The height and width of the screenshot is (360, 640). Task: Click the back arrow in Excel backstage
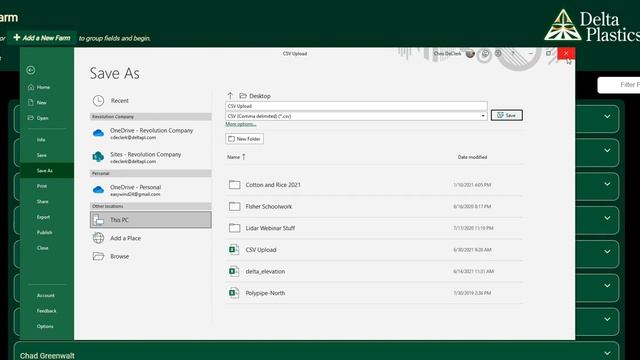click(x=31, y=70)
